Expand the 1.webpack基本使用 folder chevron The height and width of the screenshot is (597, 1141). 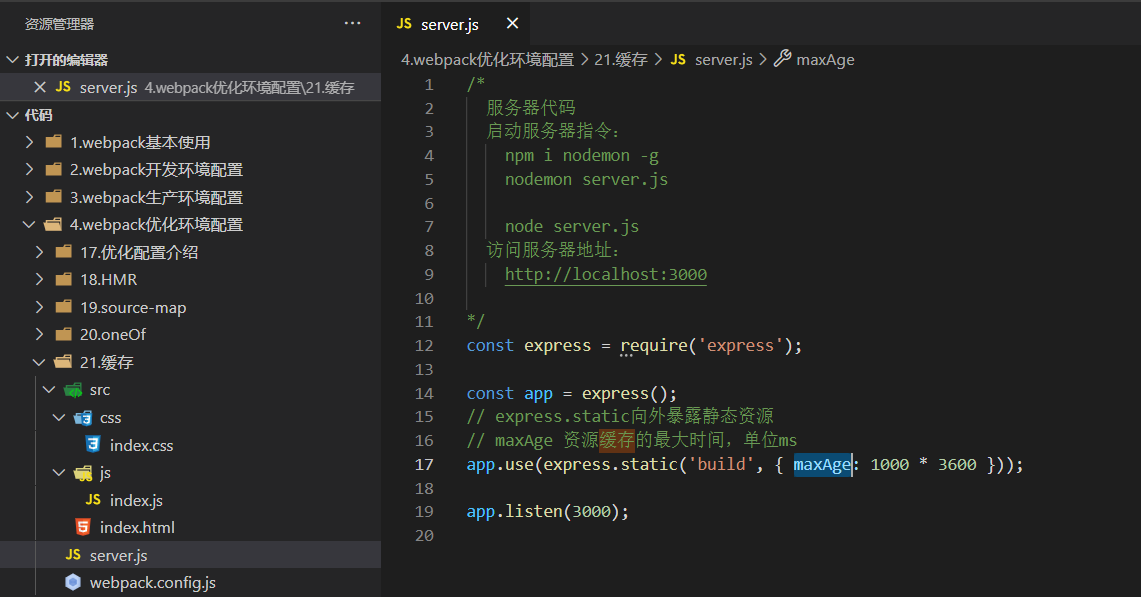click(29, 142)
